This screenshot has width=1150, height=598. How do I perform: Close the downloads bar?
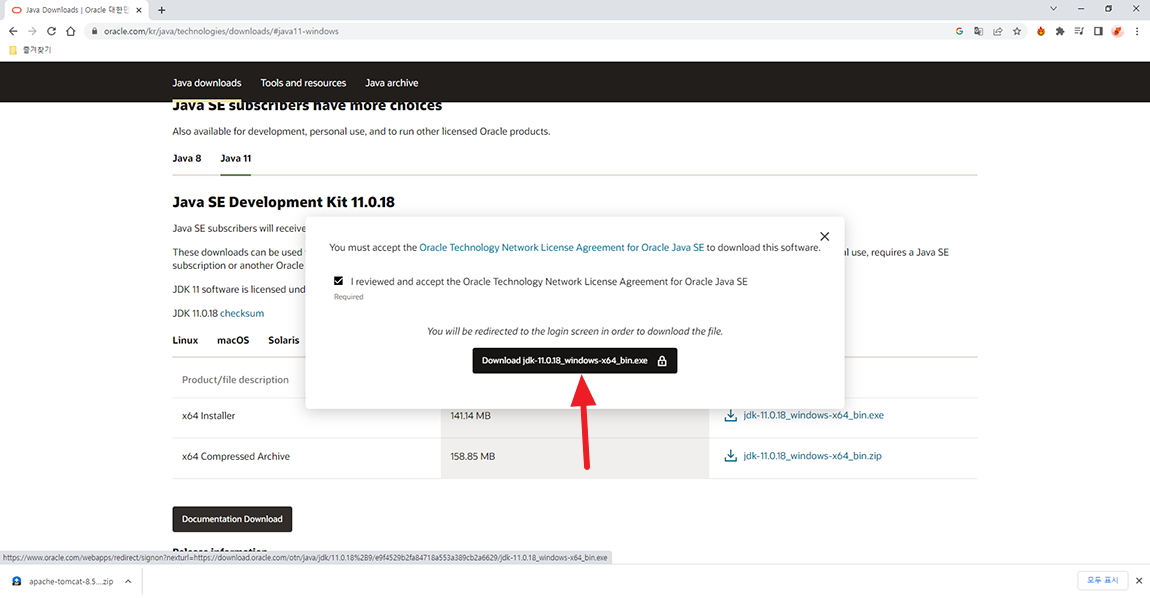1139,580
